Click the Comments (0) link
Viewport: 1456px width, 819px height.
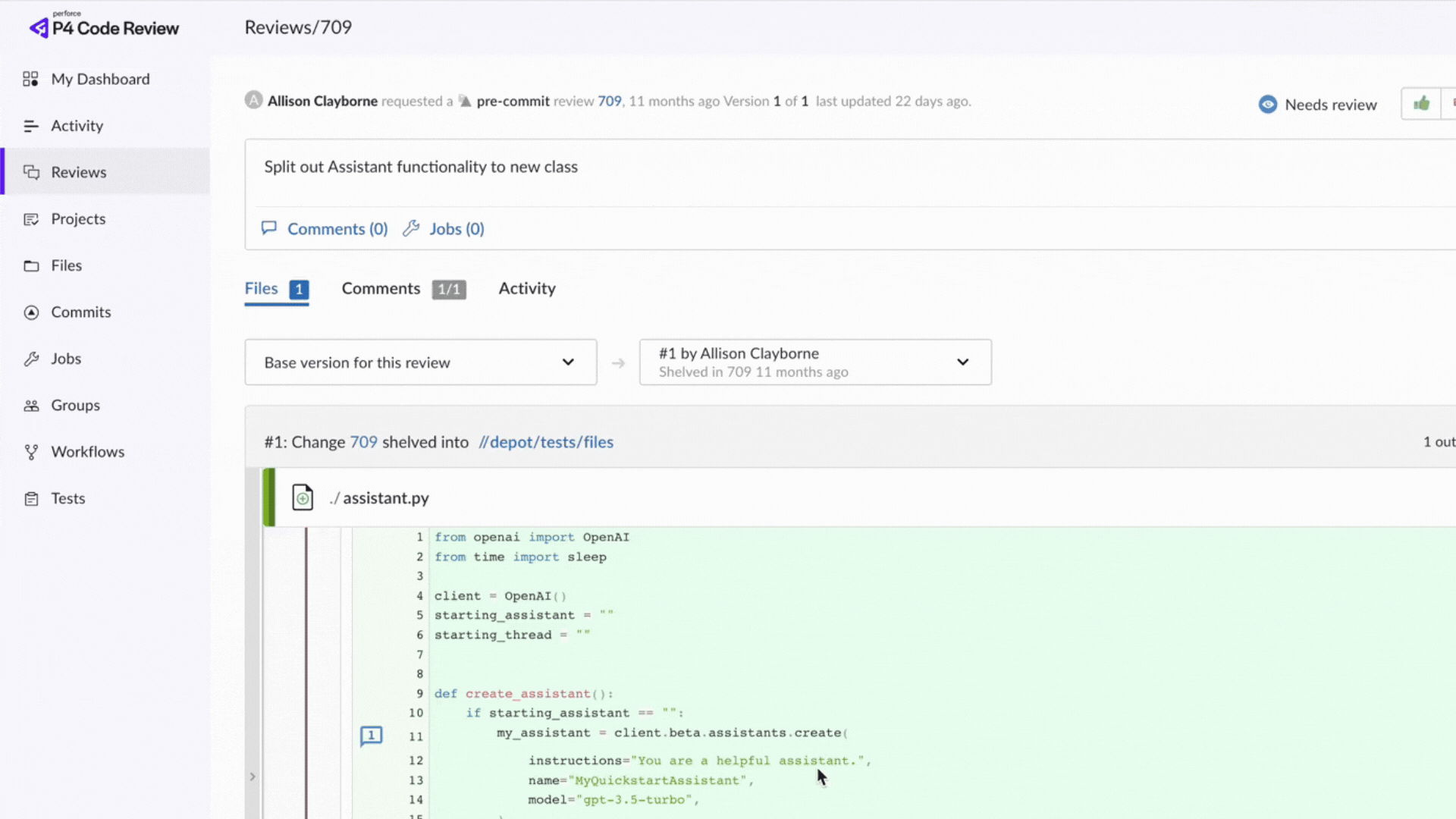(x=337, y=229)
